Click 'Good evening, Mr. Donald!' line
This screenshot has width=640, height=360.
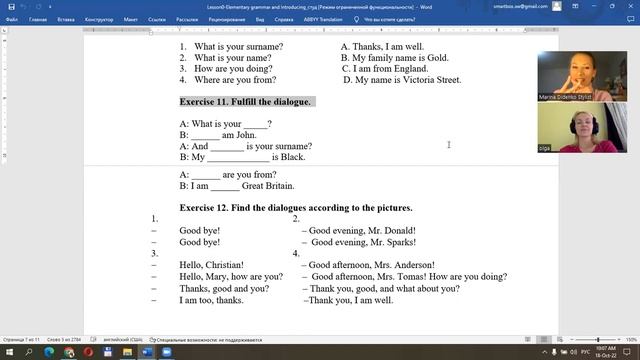pyautogui.click(x=362, y=231)
